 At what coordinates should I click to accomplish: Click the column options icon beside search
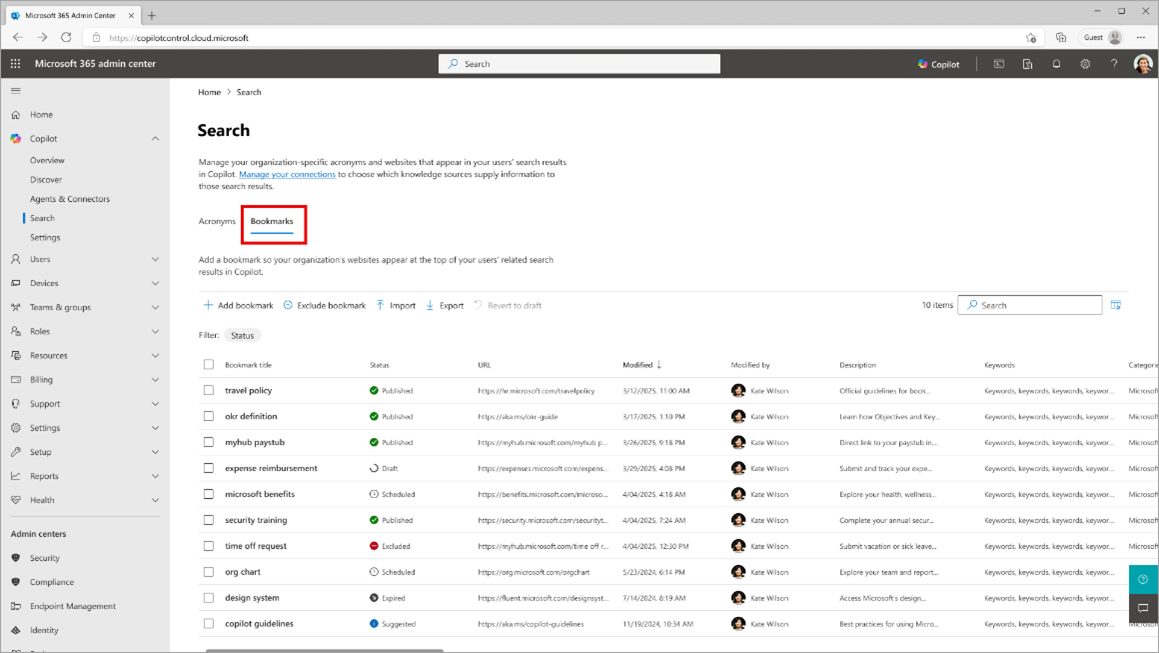(x=1115, y=305)
